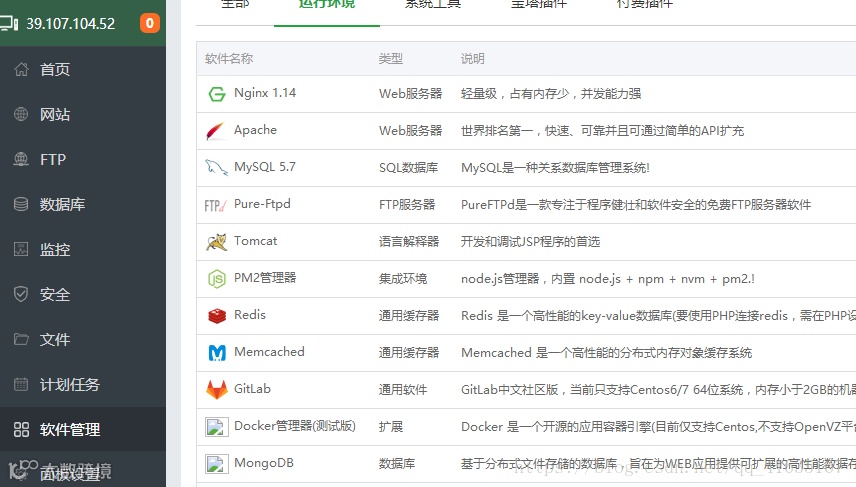Click the GitLab software name
This screenshot has width=856, height=487.
pos(252,389)
